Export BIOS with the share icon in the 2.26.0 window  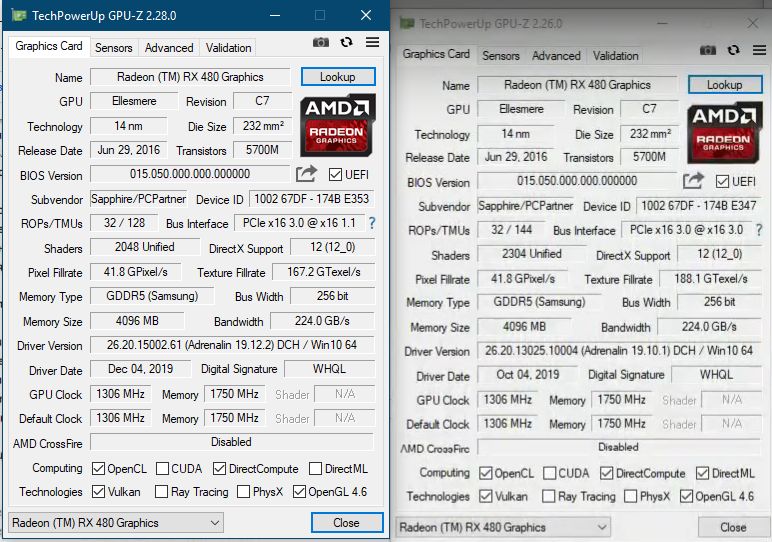pyautogui.click(x=693, y=181)
